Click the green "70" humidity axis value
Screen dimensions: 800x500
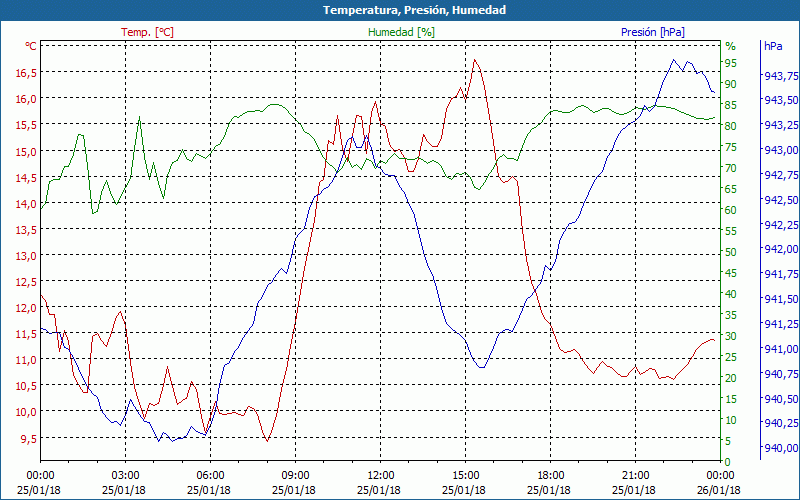(x=731, y=168)
